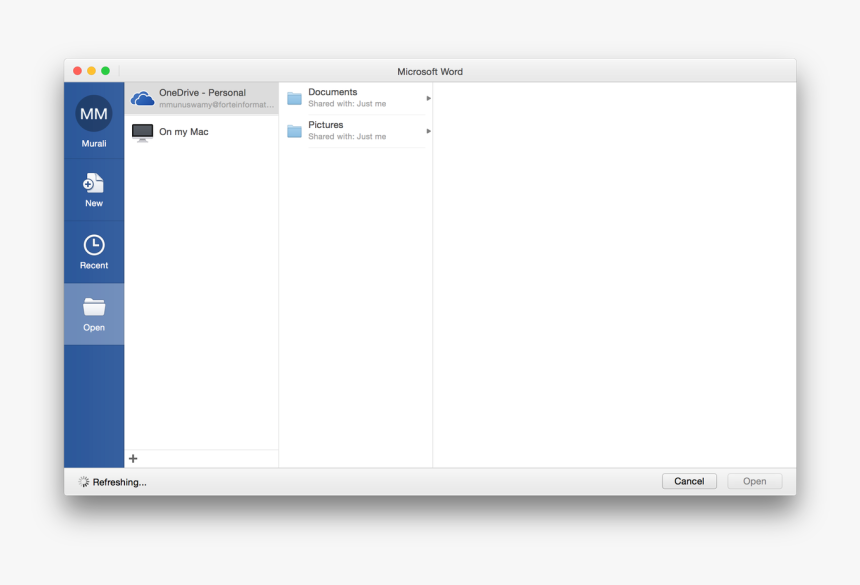Click the Cancel button

pos(689,481)
